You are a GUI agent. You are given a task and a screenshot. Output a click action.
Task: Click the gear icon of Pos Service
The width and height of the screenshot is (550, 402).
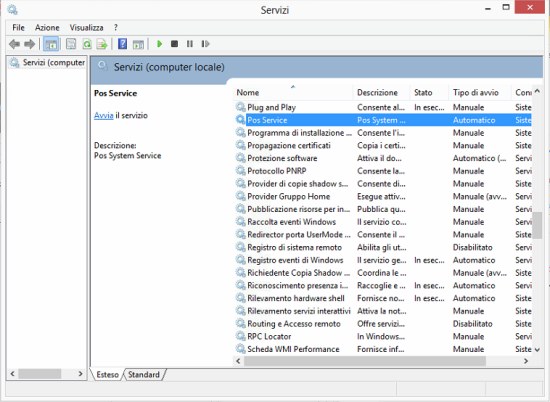pyautogui.click(x=241, y=120)
